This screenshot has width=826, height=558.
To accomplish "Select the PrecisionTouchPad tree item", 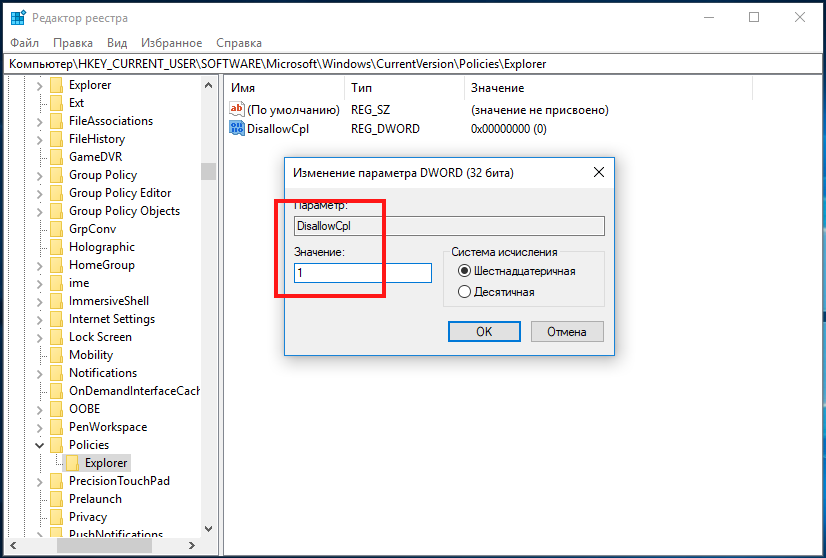I will (119, 481).
